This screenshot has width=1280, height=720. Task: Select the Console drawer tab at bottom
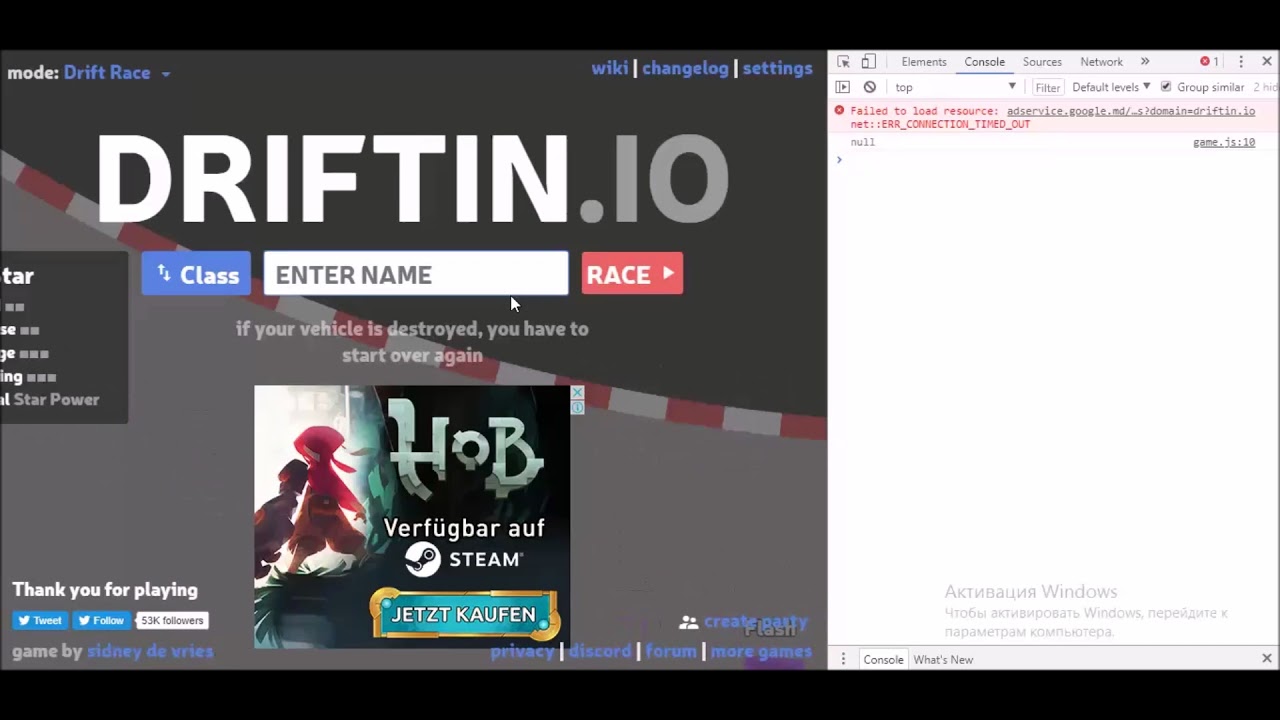pos(884,659)
